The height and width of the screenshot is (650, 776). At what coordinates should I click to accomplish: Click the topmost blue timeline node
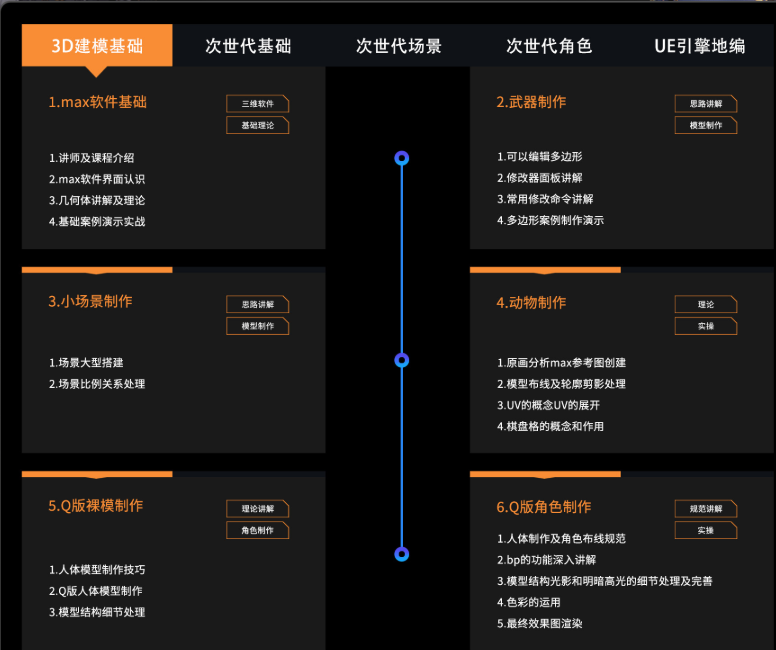tap(402, 158)
